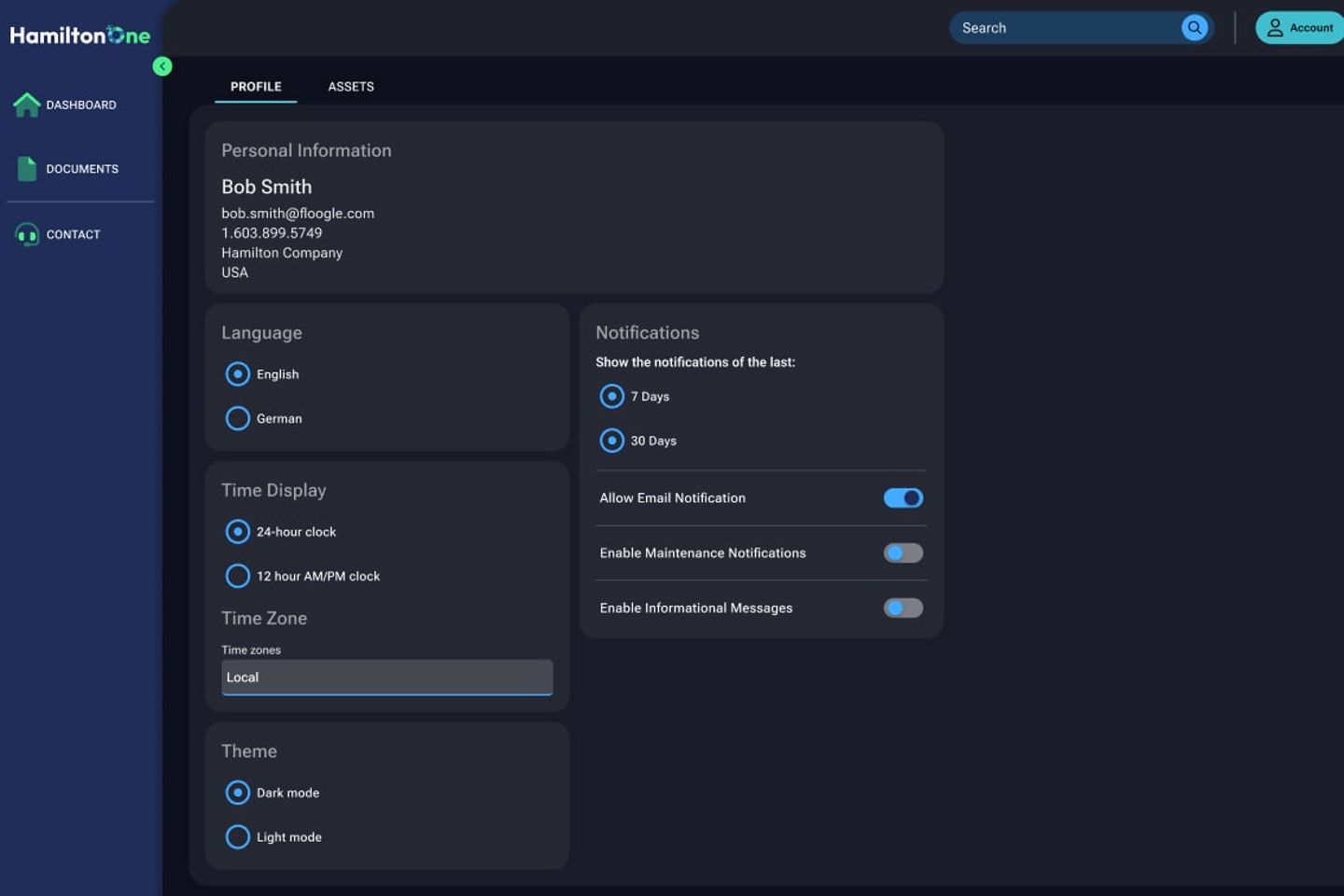
Task: Enable Informational Messages switch
Action: click(903, 609)
